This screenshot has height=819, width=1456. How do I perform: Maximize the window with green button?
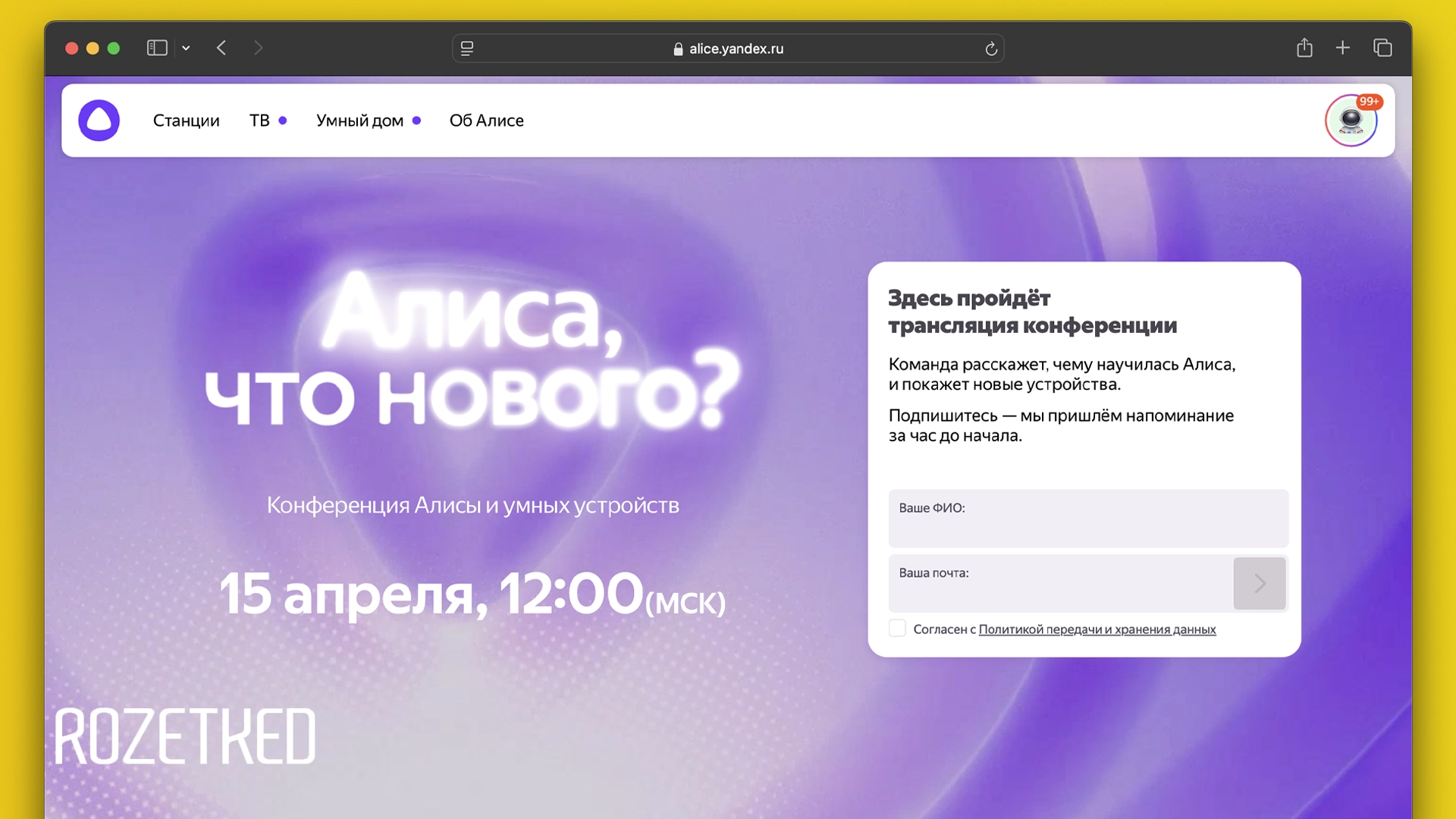point(114,49)
